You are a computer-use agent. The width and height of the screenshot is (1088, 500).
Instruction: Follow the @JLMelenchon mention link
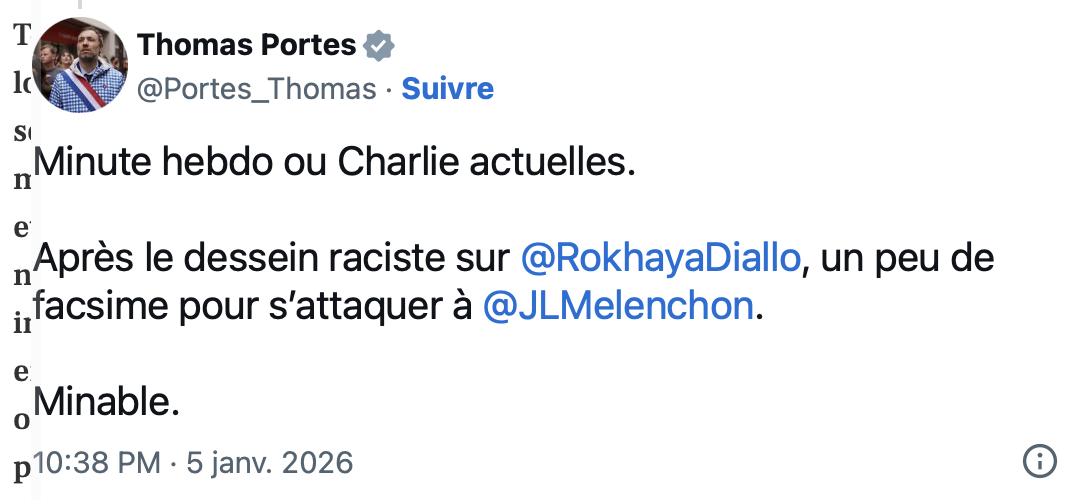pyautogui.click(x=618, y=306)
